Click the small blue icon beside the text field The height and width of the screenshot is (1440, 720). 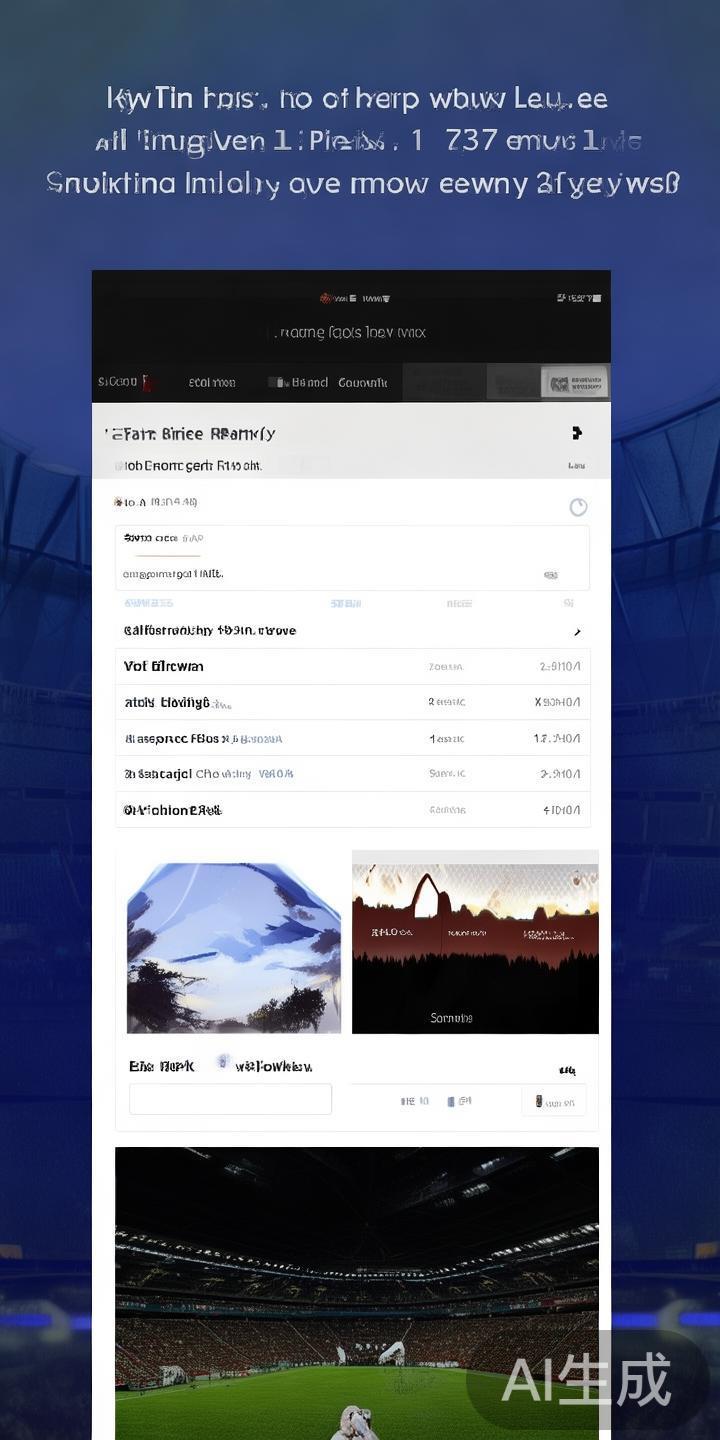452,1101
